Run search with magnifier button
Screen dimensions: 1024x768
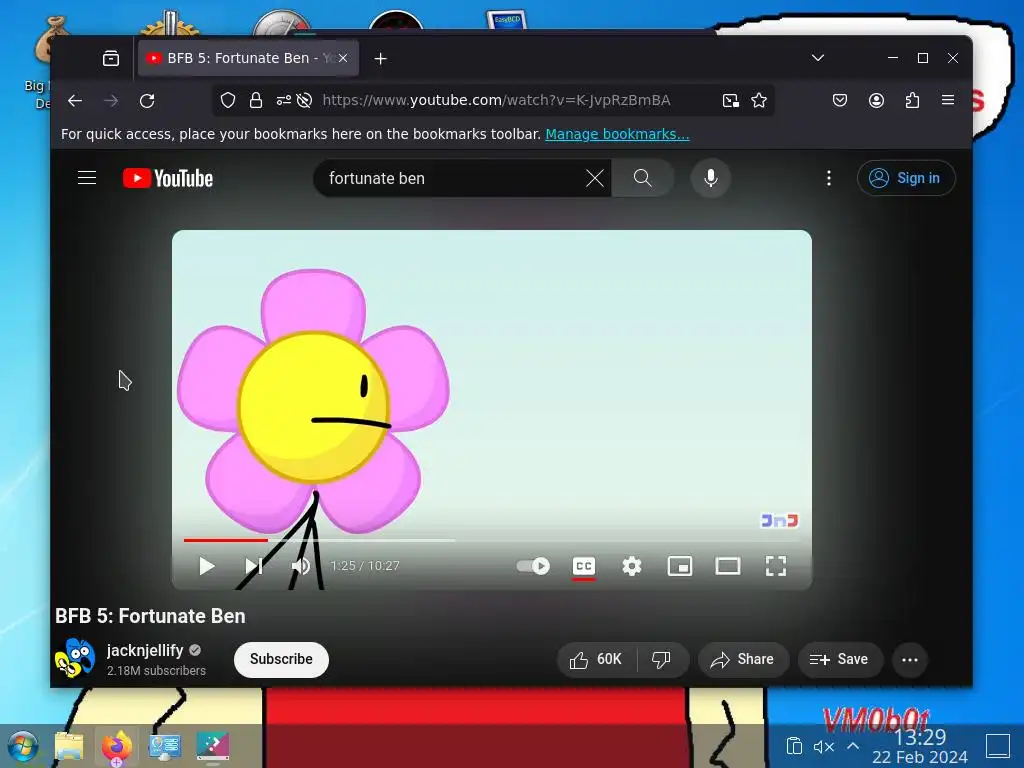[x=643, y=178]
